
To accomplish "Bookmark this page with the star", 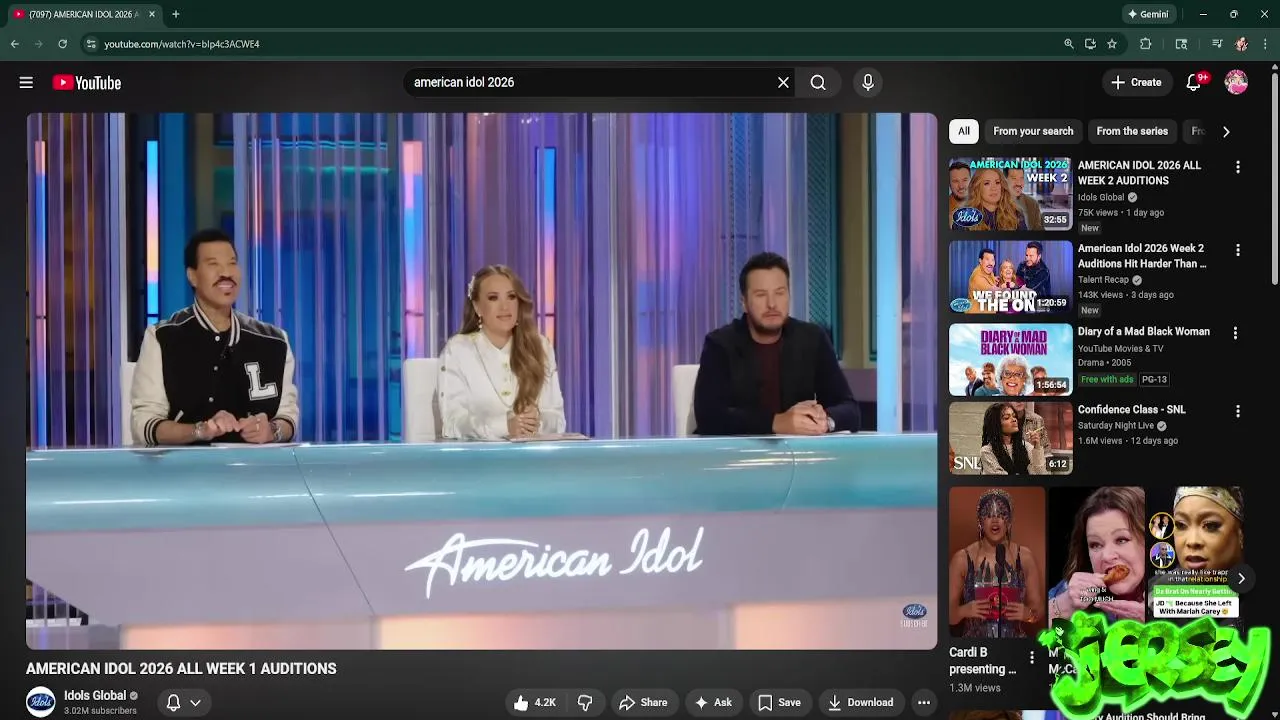I will click(x=1112, y=44).
